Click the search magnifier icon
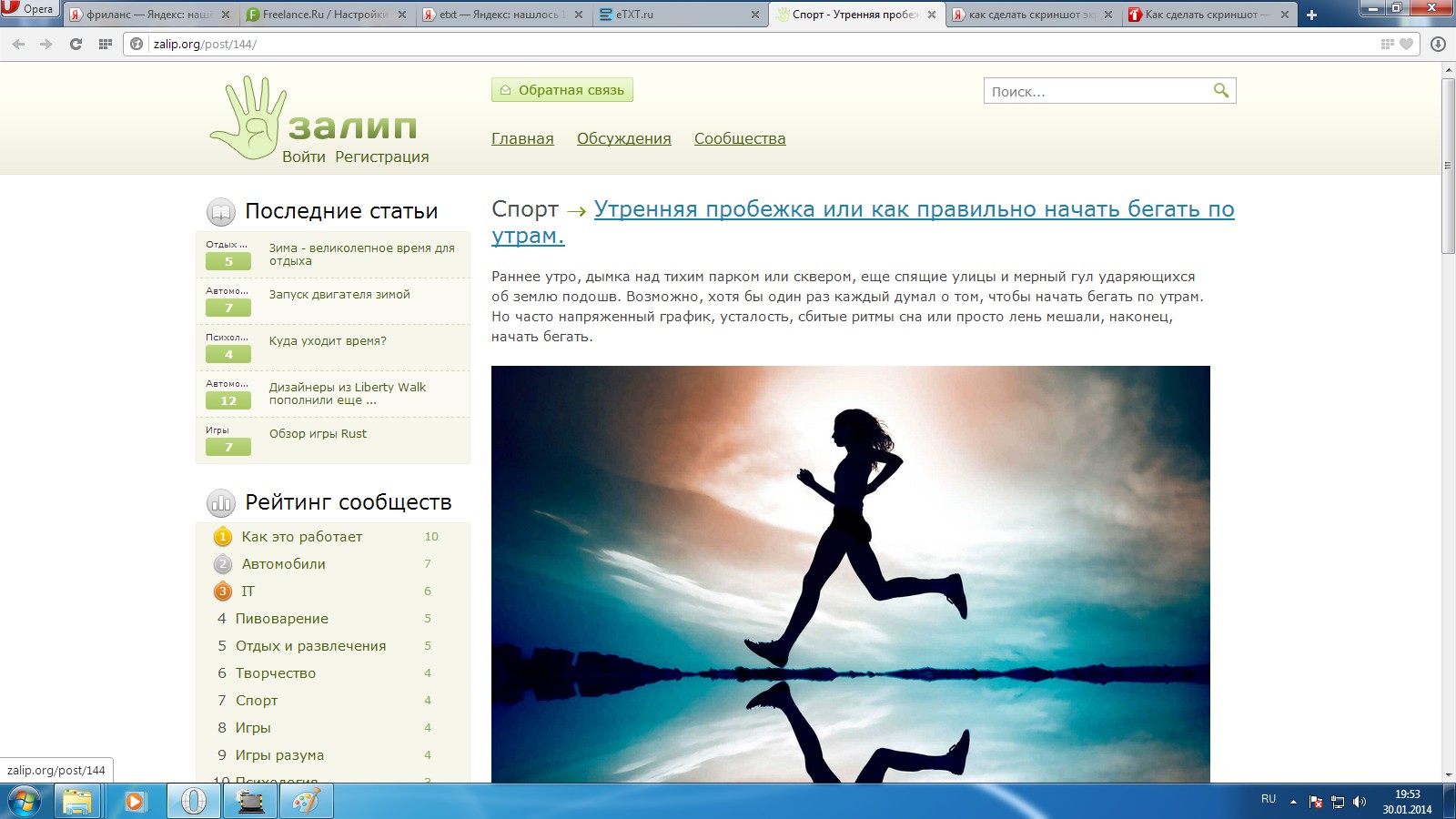This screenshot has width=1456, height=819. pos(1221,90)
